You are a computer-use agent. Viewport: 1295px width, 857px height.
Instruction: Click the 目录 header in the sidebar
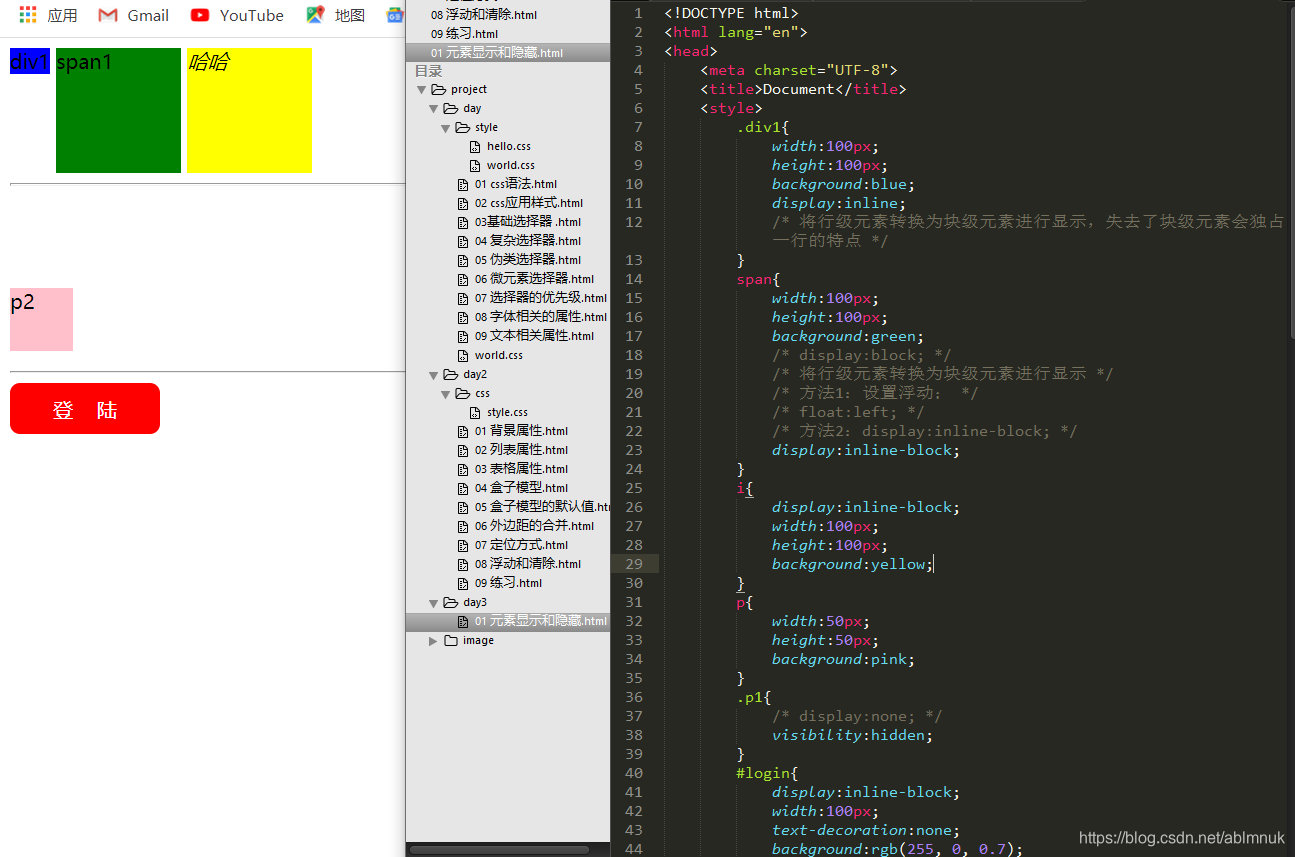429,71
